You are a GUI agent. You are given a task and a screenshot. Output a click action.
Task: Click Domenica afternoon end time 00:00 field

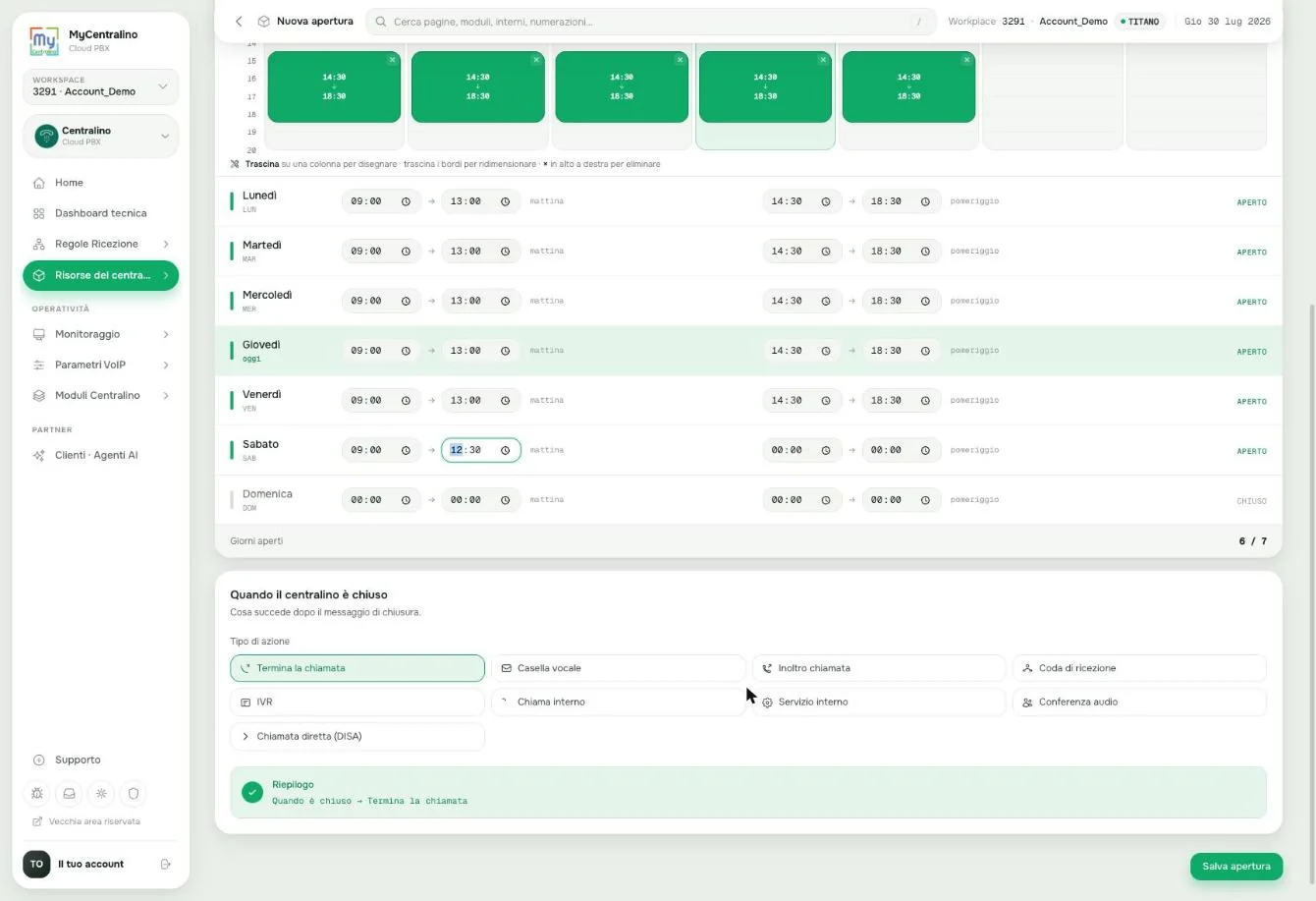tap(902, 500)
